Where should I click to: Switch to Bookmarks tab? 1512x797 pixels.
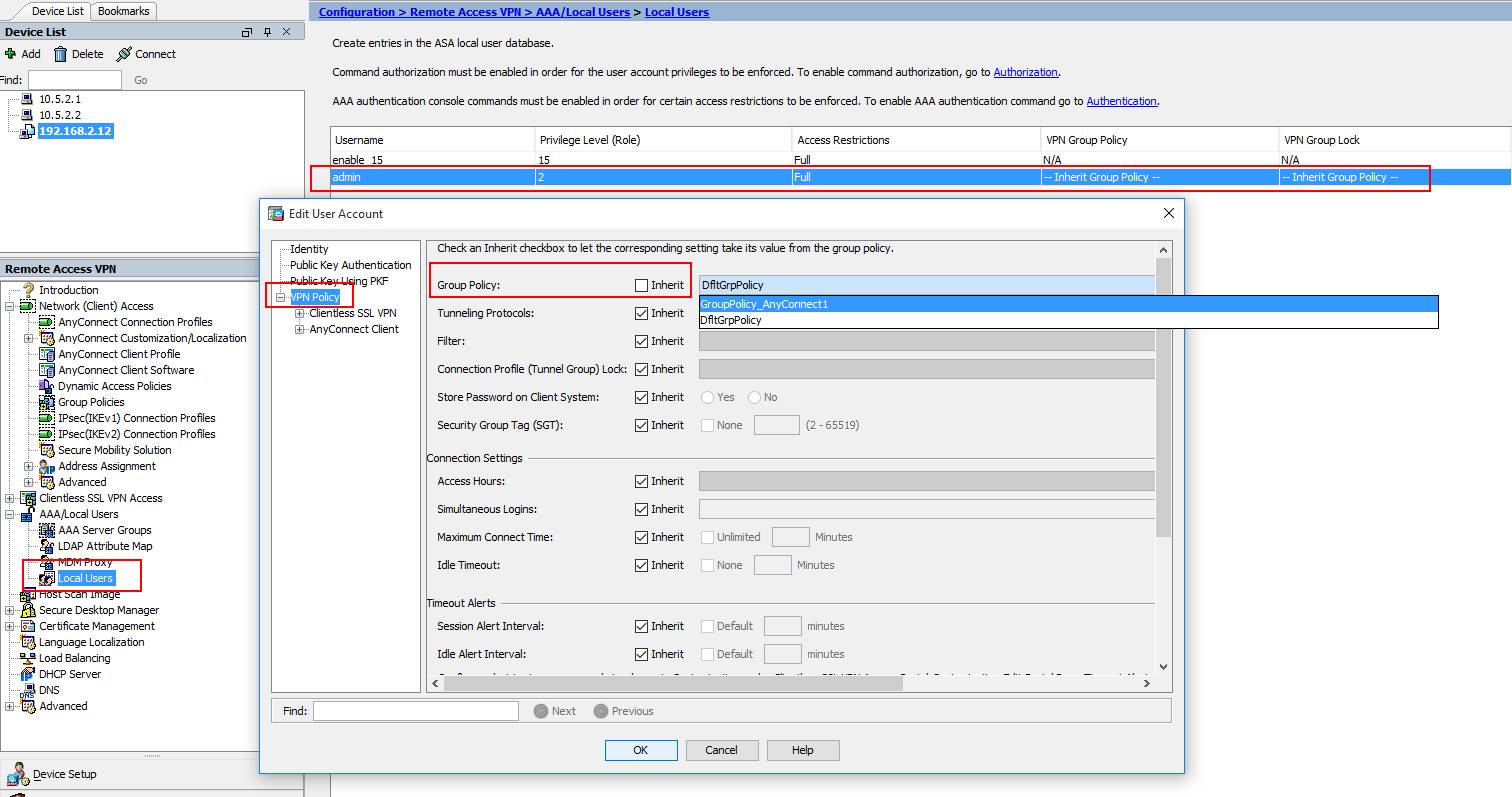coord(124,11)
